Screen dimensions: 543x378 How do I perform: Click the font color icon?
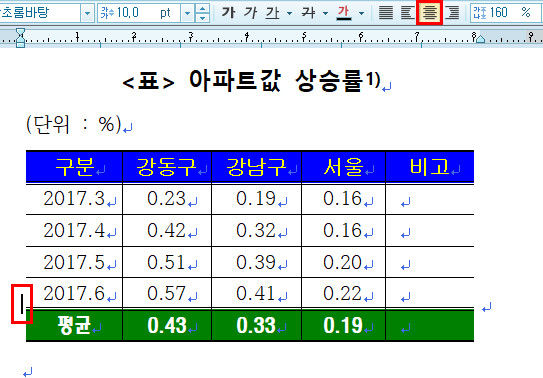(344, 13)
